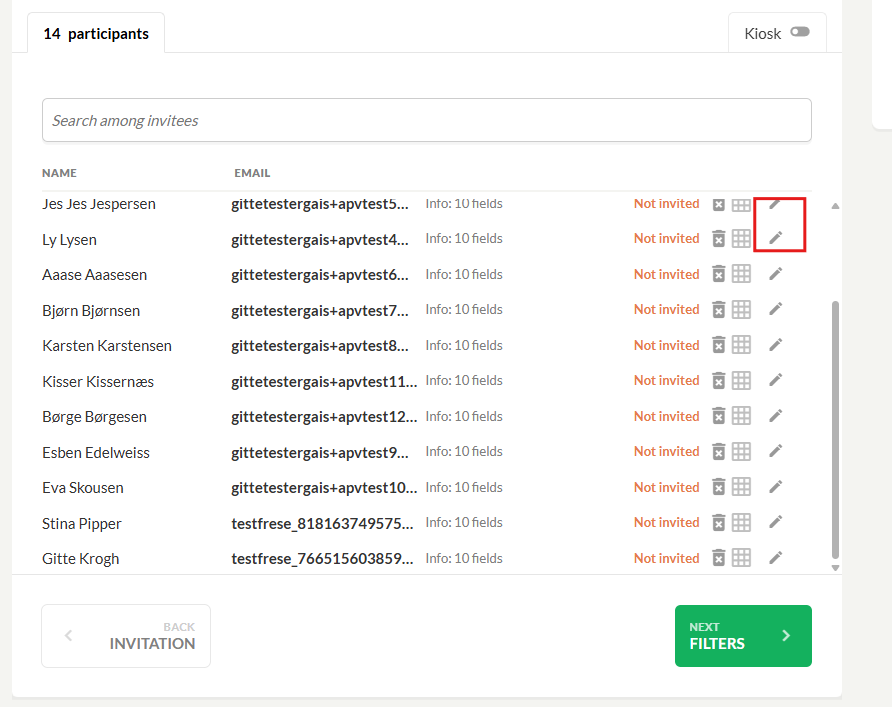Edit Eva Skousen using pencil icon
Screen dimensions: 892x707
(x=776, y=487)
